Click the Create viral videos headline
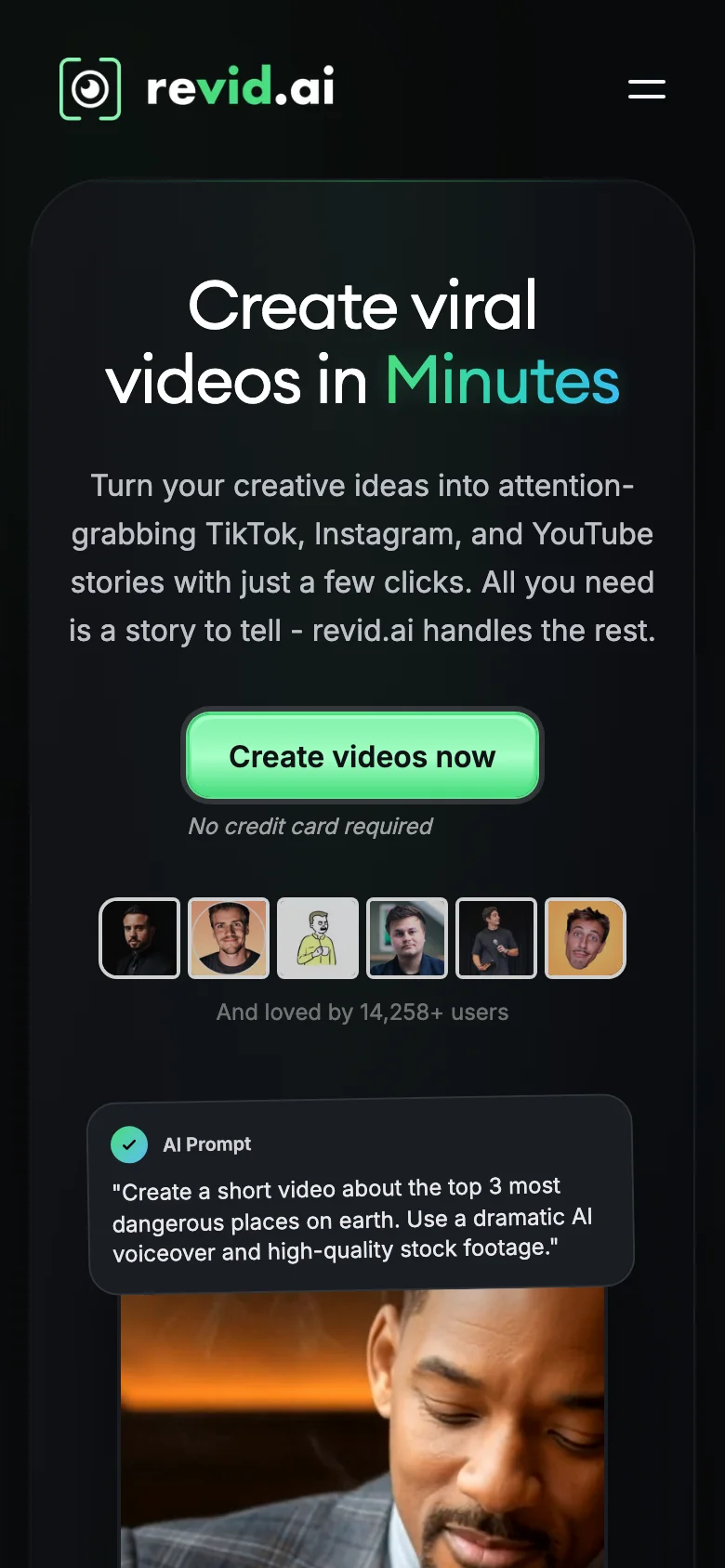Viewport: 725px width, 1568px height. [362, 343]
